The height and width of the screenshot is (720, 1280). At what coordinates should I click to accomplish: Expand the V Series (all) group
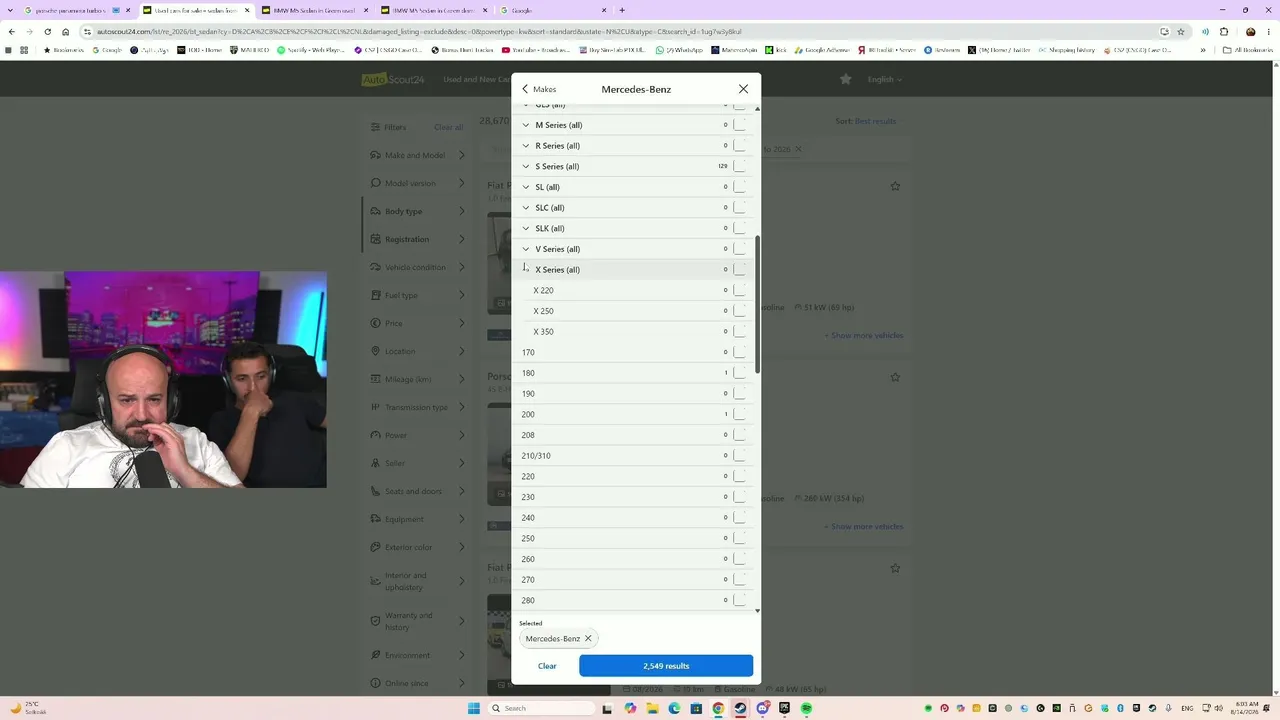(526, 249)
